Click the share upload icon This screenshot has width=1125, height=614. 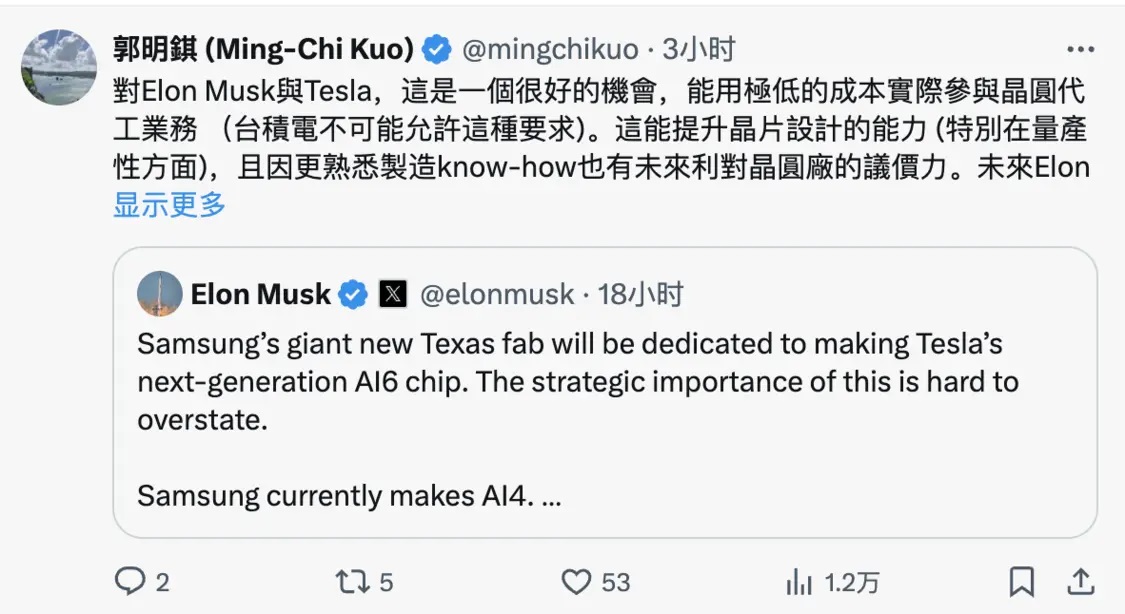1080,581
